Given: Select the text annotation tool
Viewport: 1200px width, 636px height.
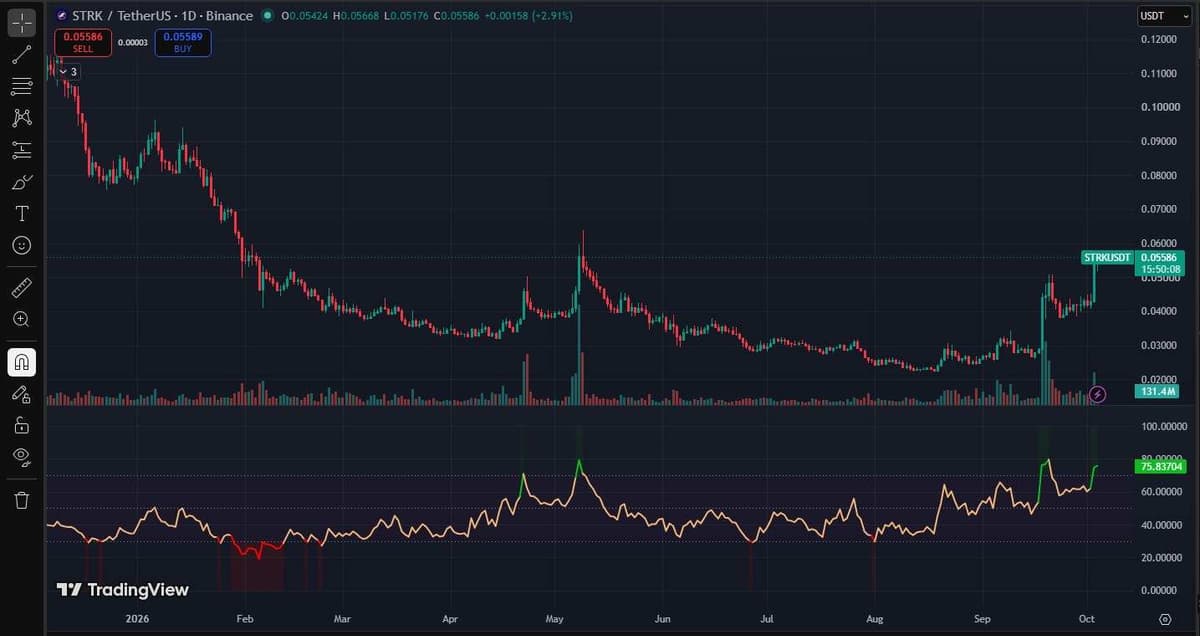Looking at the screenshot, I should coord(22,213).
